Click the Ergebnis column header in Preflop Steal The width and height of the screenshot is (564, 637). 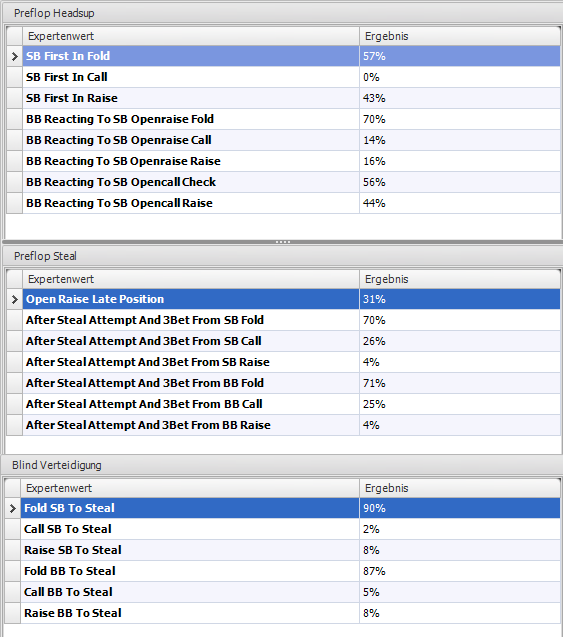pyautogui.click(x=460, y=279)
